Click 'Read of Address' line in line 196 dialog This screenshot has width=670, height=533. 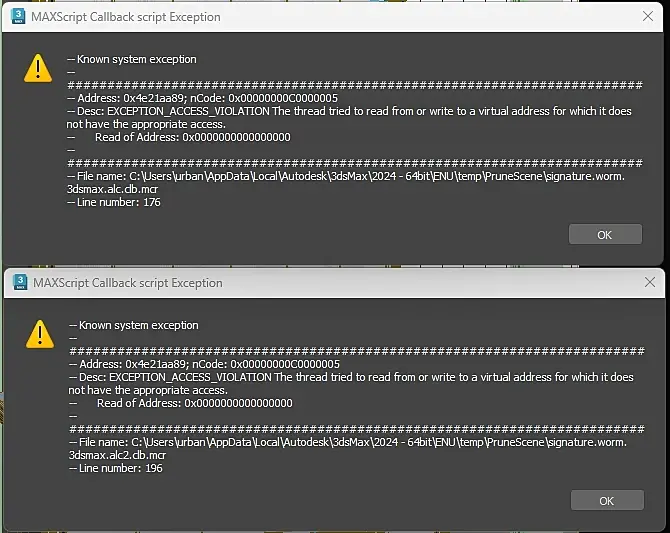pos(195,403)
